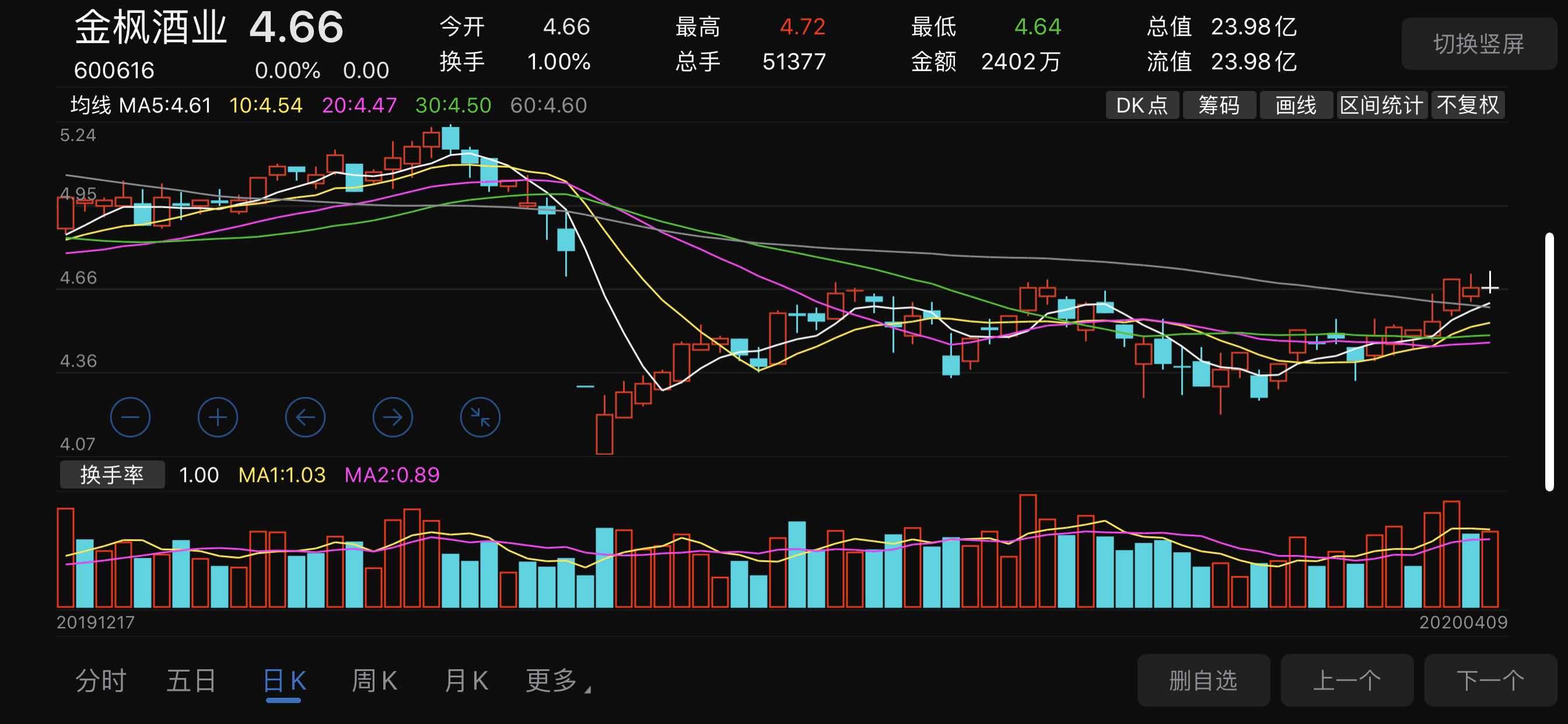Tap MA60 value 60:4.60
Screen dimensions: 1568x724
click(x=548, y=106)
